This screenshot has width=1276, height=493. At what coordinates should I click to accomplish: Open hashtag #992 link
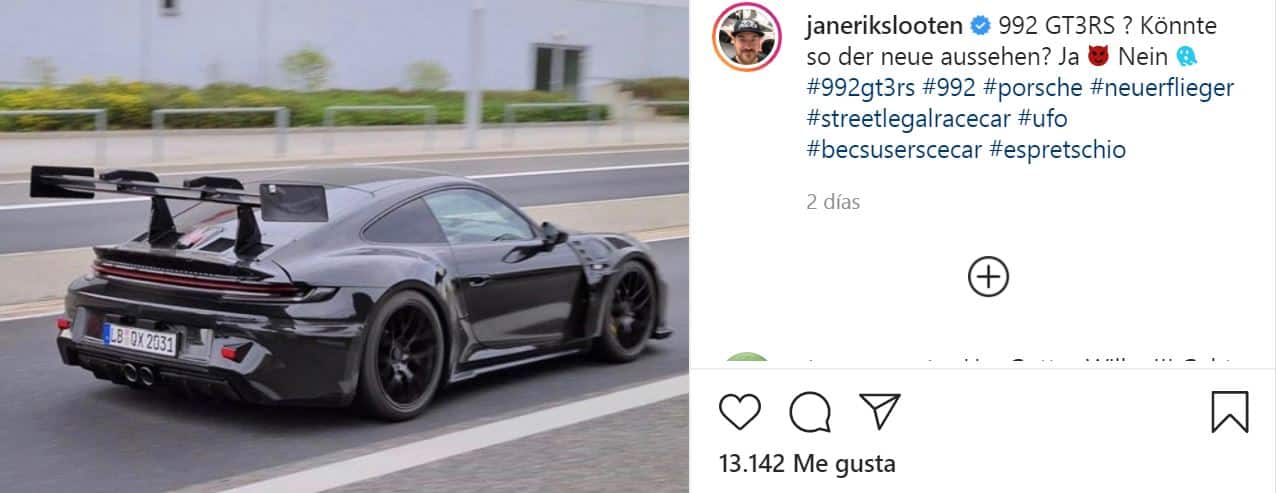951,88
